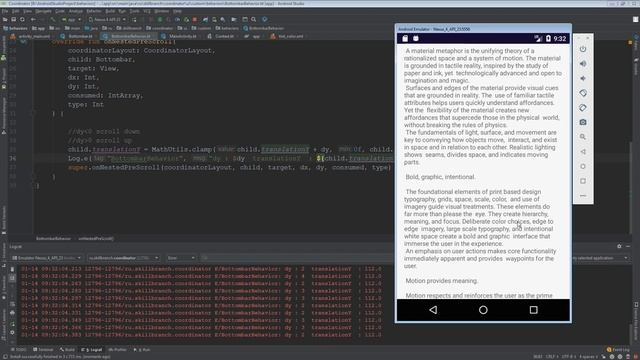Click the red Stop icon in the toolbar
640x360 pixels.
195,20
